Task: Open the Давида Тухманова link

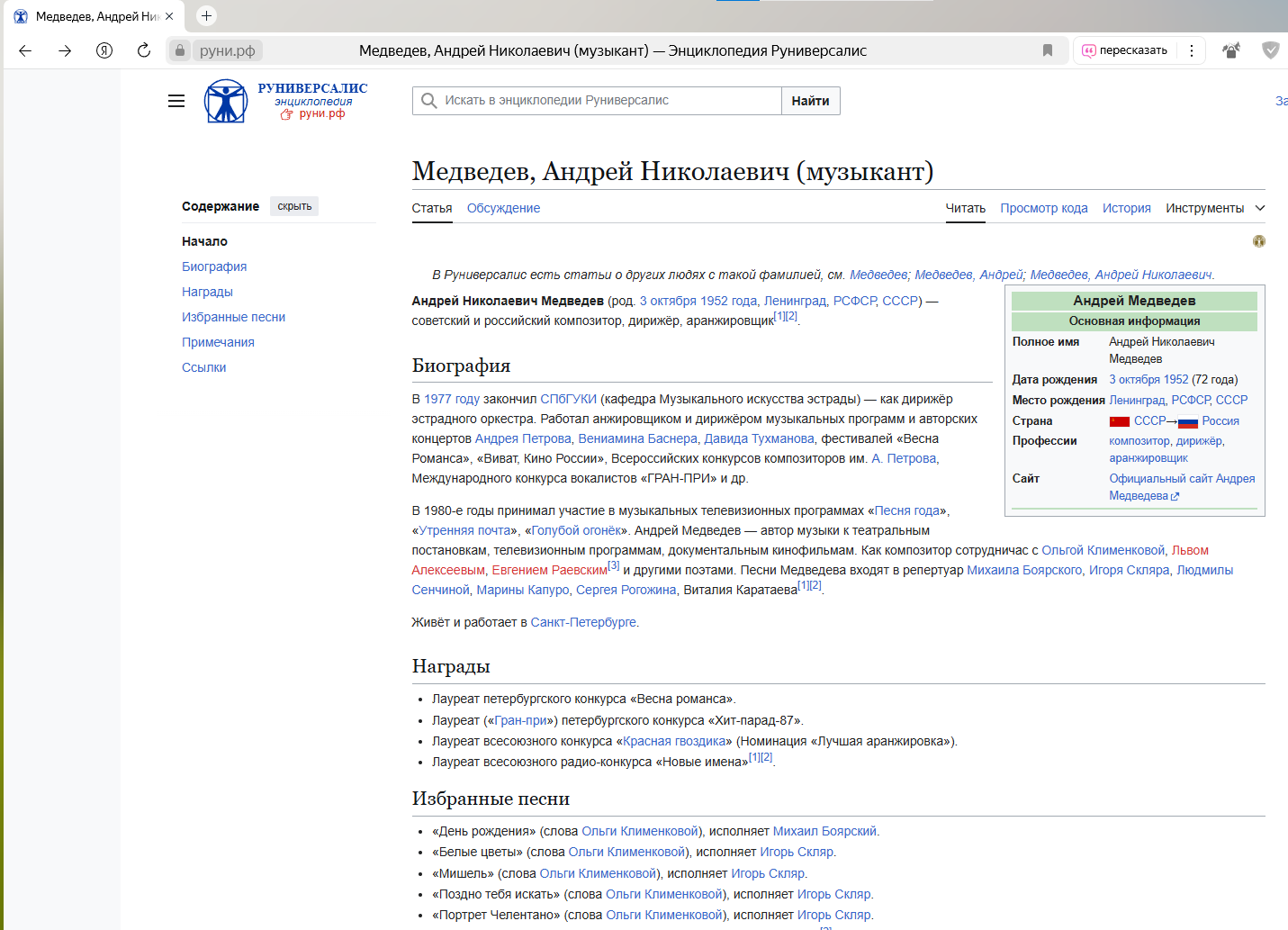Action: [759, 438]
